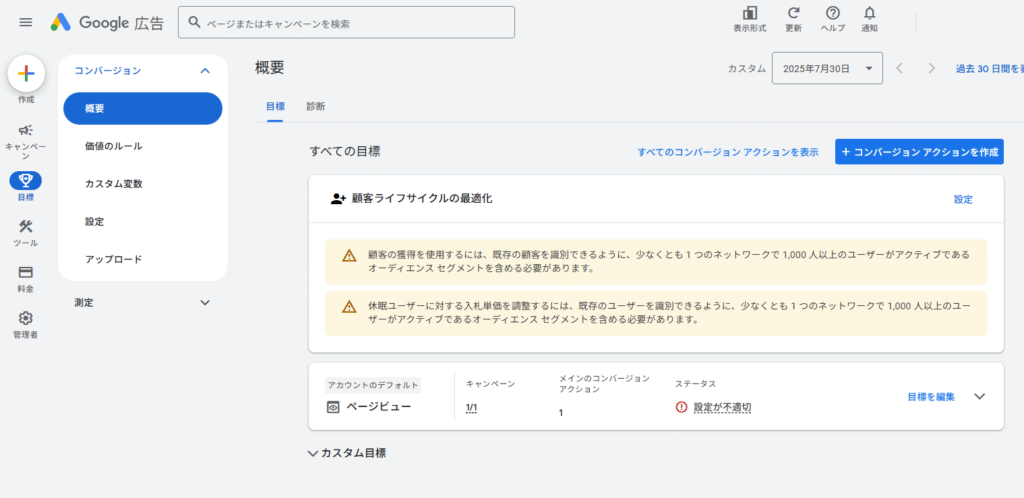
Task: Click the 設定が不適切 status text
Action: coord(722,407)
